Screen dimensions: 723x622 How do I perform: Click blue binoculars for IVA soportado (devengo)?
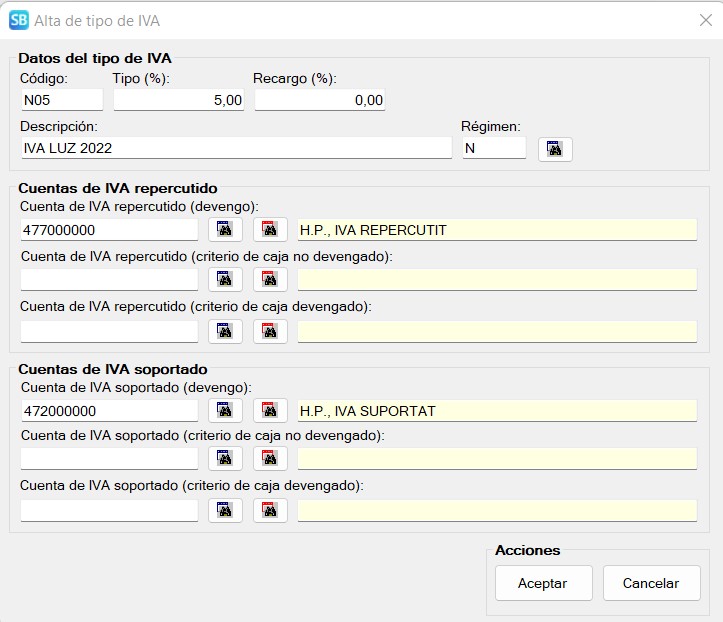point(225,410)
